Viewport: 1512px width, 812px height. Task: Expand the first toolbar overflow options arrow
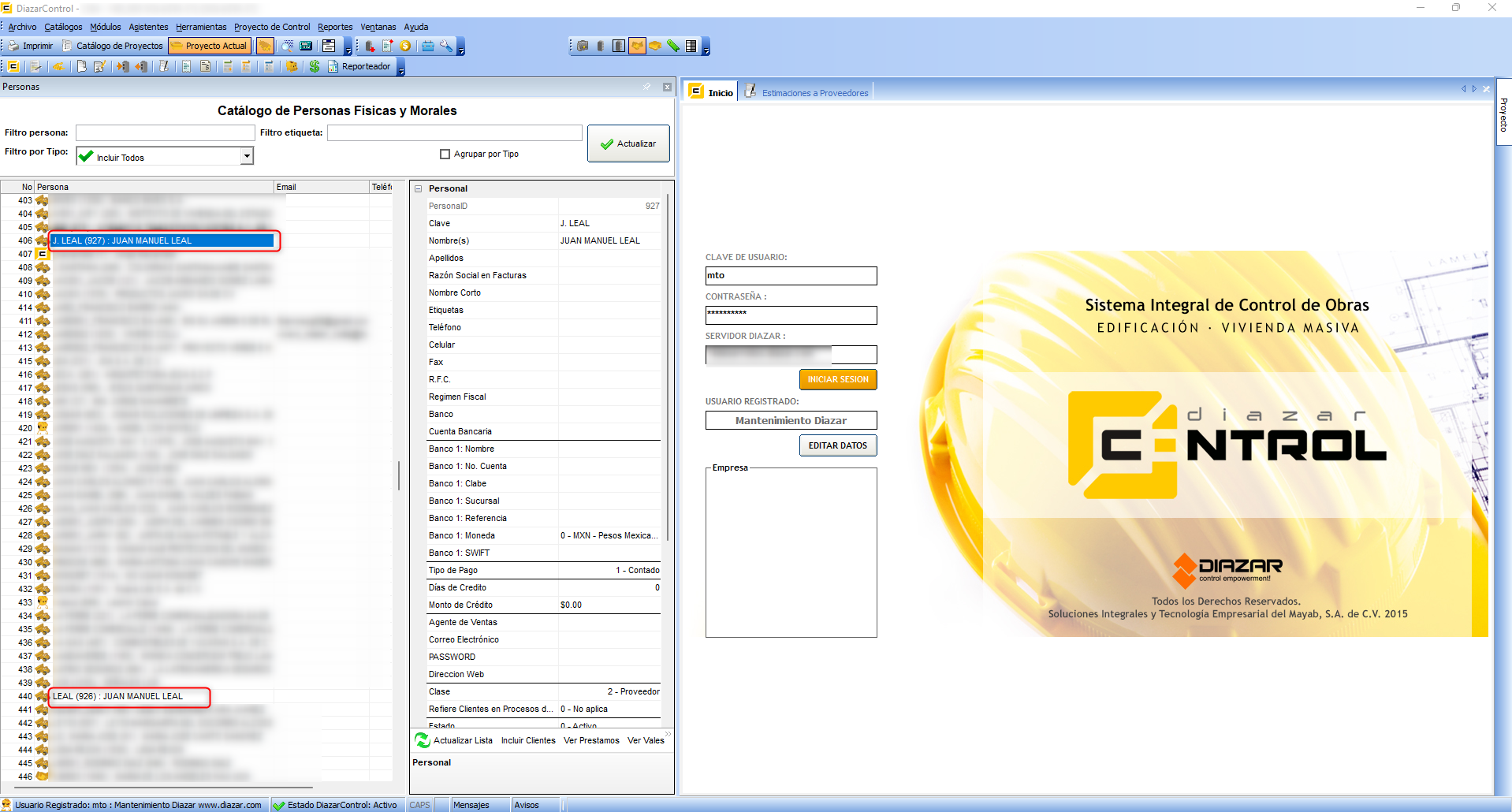(x=348, y=50)
